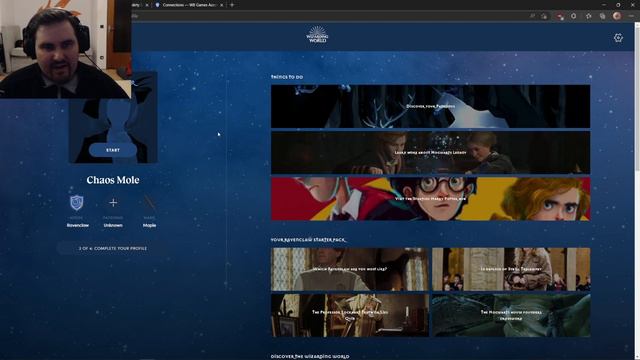Screen dimensions: 640x360
Task: Open 'Which Ravenclaw are you most like' card
Action: [x=350, y=269]
